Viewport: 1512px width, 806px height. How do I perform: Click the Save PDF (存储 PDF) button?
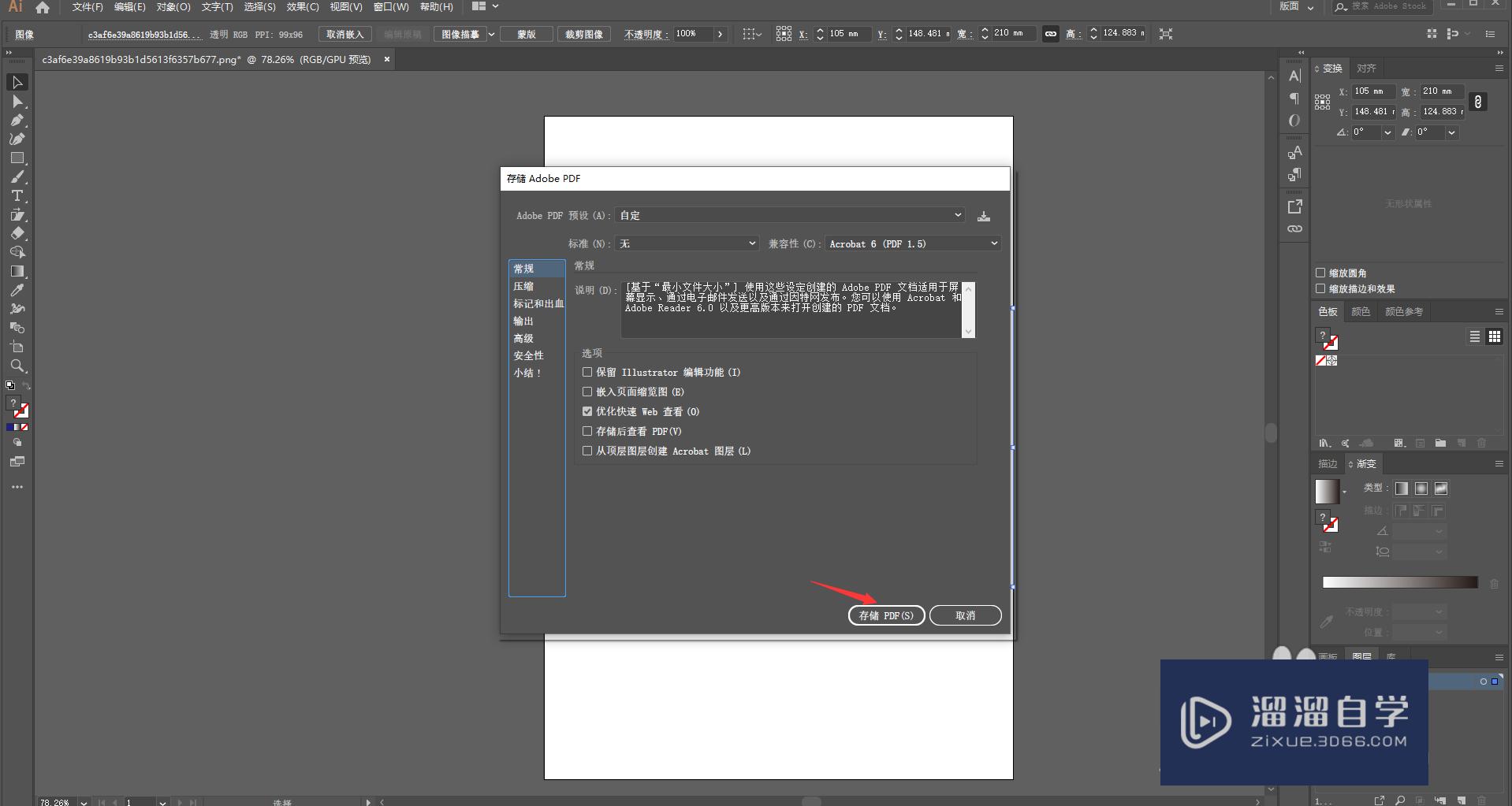click(x=886, y=615)
